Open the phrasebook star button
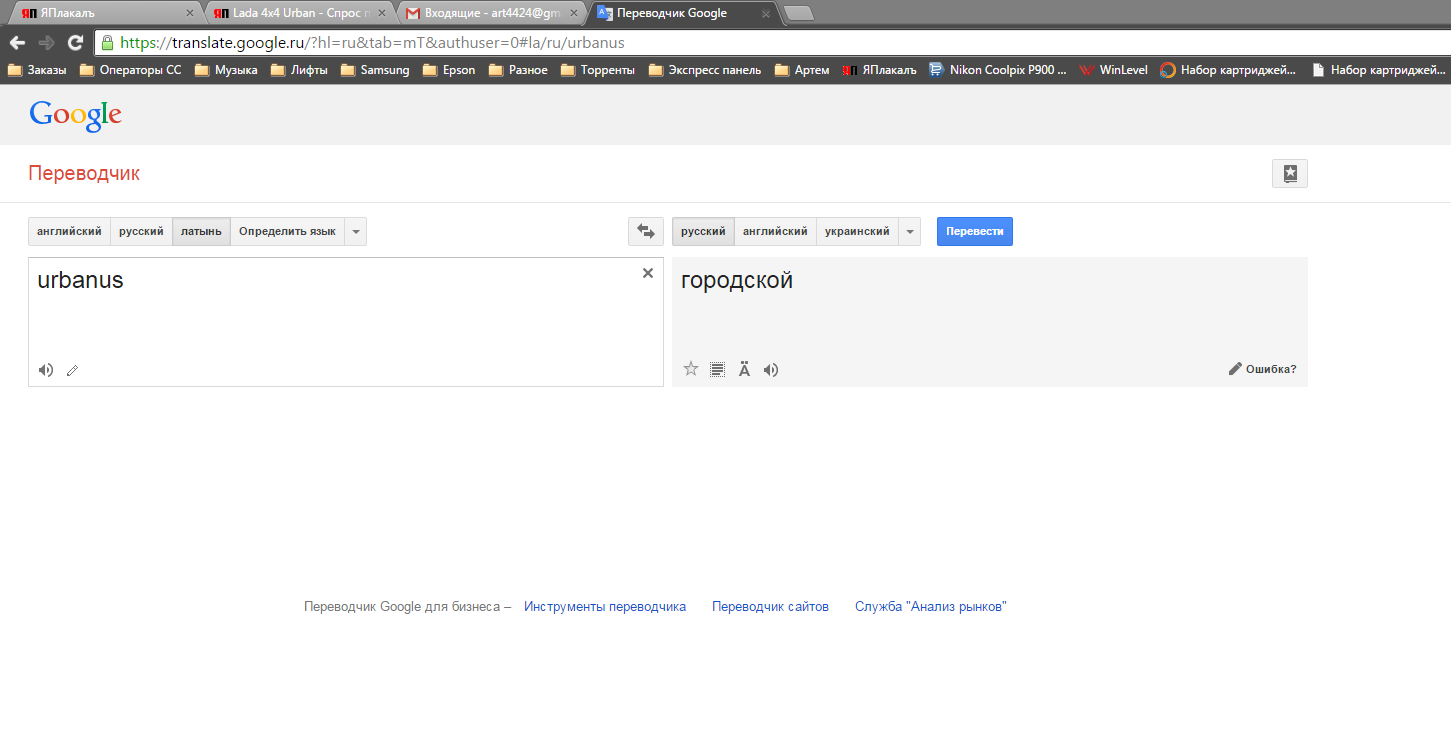 (x=1290, y=174)
